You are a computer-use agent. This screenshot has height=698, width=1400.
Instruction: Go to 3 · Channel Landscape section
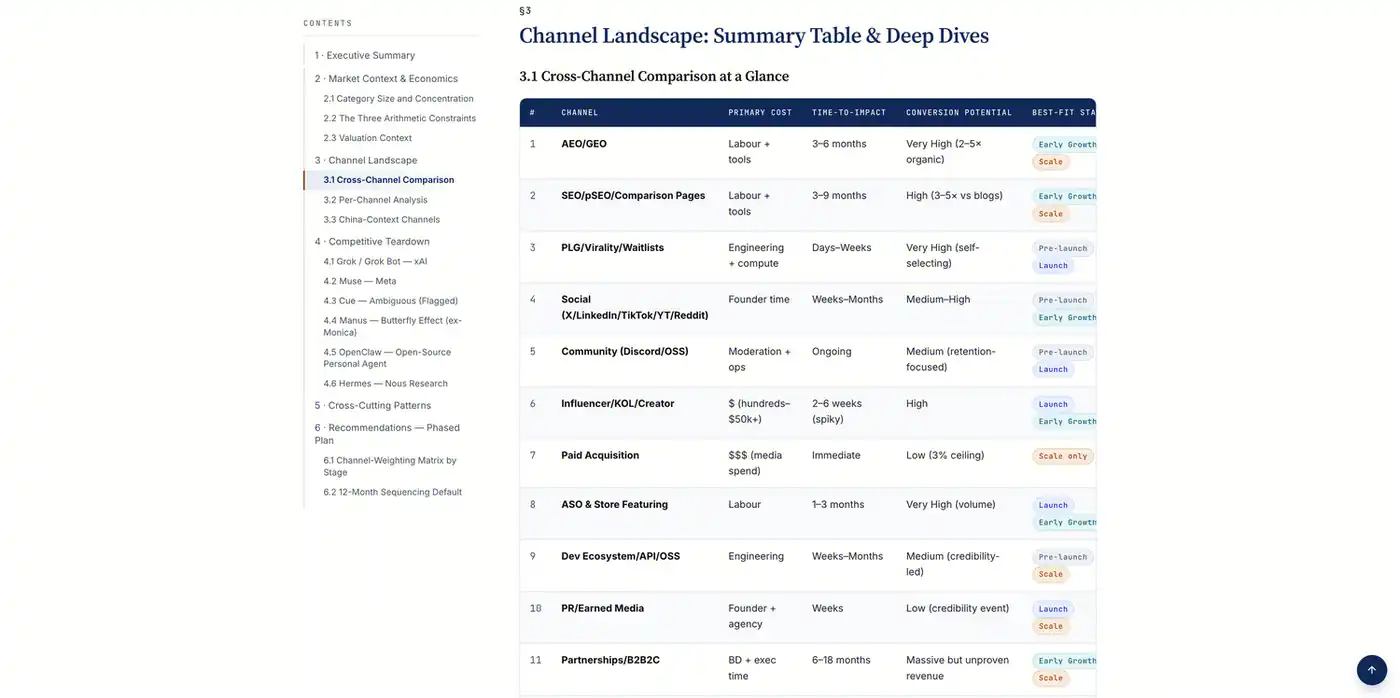pos(366,160)
